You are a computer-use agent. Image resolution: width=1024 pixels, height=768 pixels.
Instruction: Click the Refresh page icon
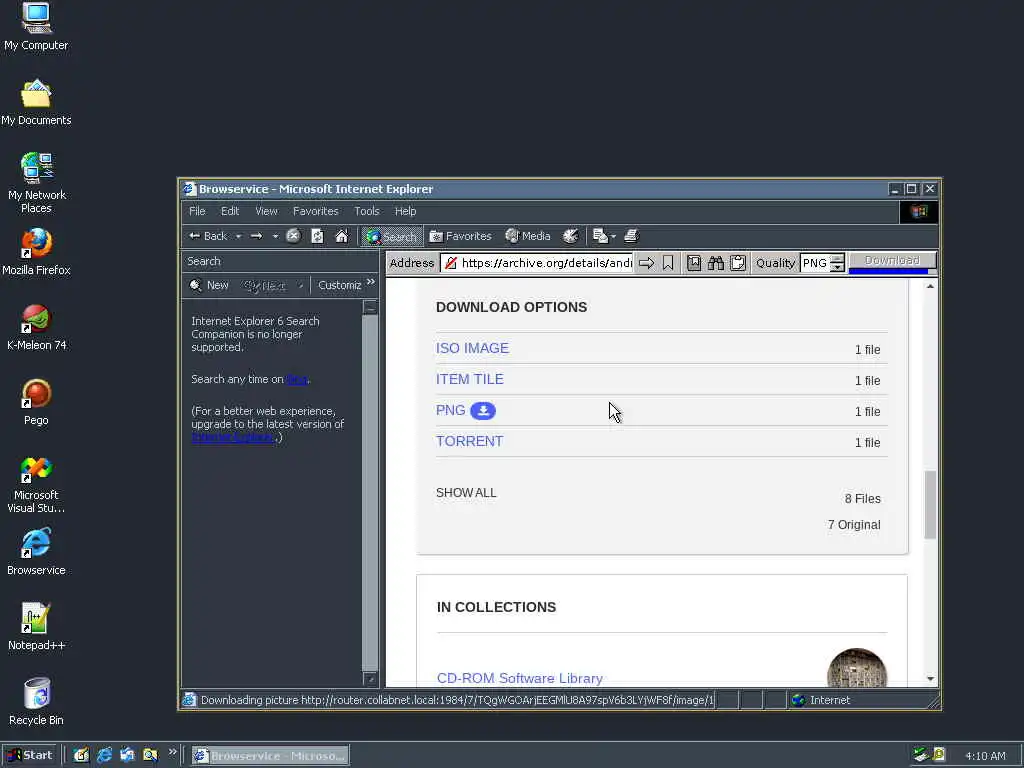tap(317, 236)
